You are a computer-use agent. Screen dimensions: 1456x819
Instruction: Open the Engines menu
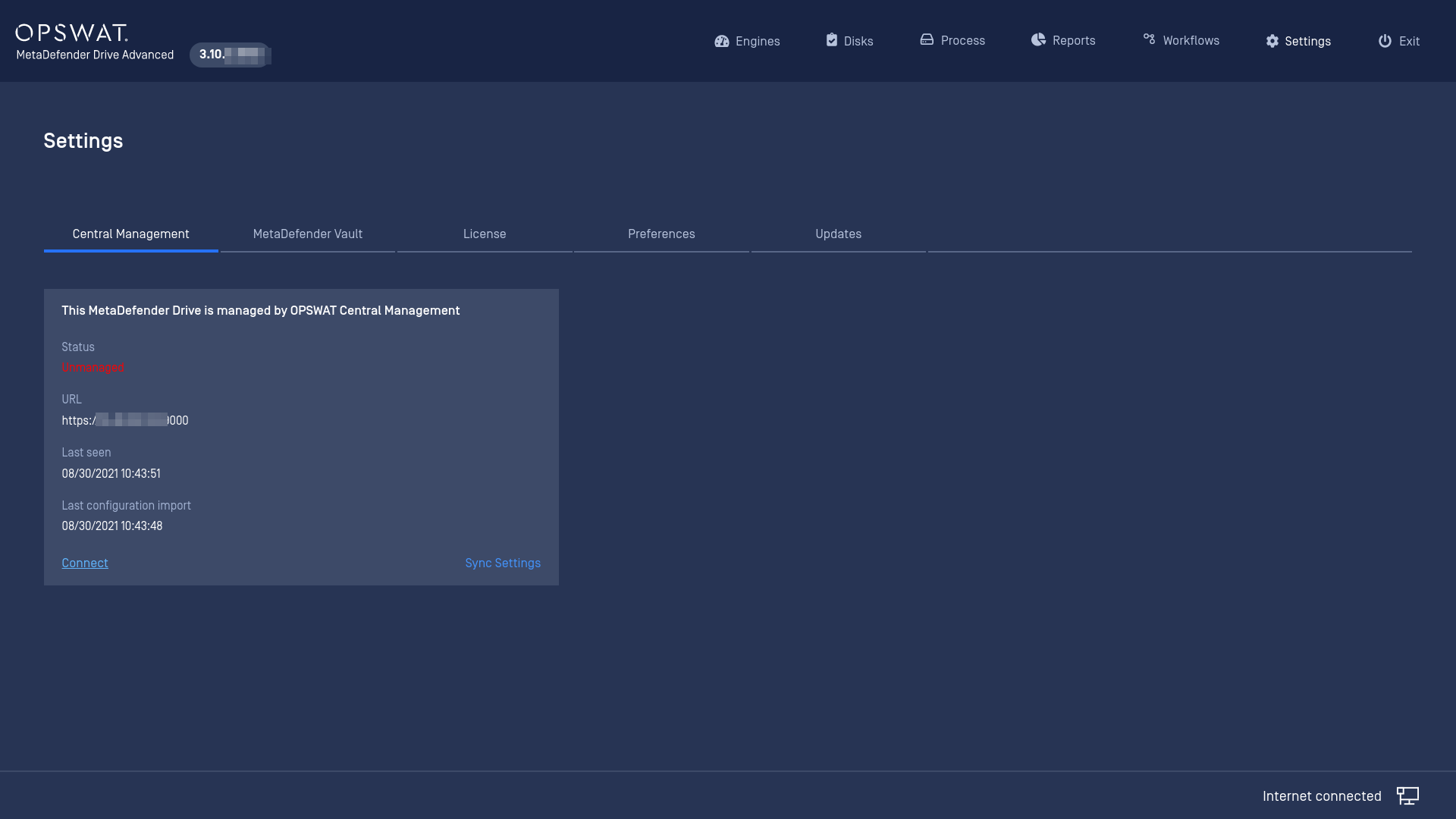[x=758, y=41]
